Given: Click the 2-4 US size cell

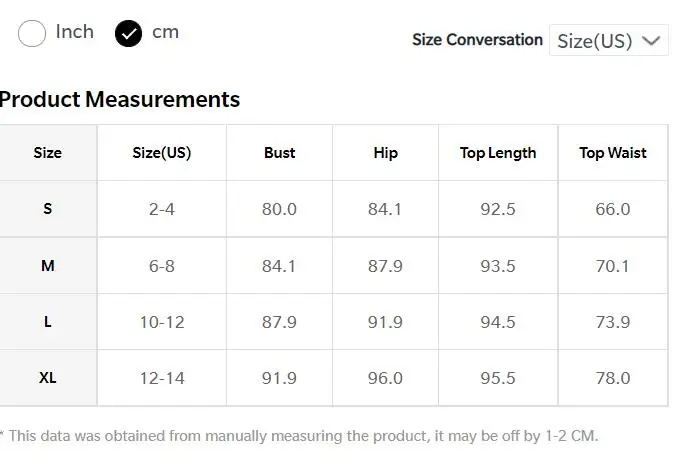Looking at the screenshot, I should 161,209.
